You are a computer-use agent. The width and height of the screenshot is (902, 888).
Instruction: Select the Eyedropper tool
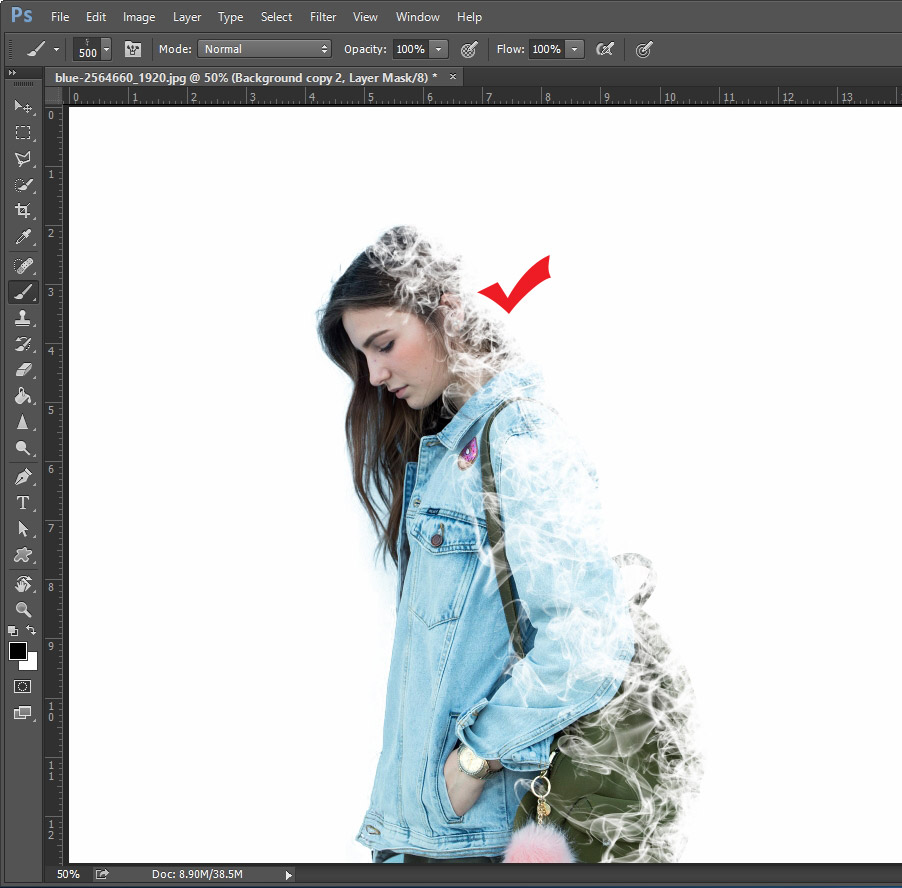[x=23, y=236]
